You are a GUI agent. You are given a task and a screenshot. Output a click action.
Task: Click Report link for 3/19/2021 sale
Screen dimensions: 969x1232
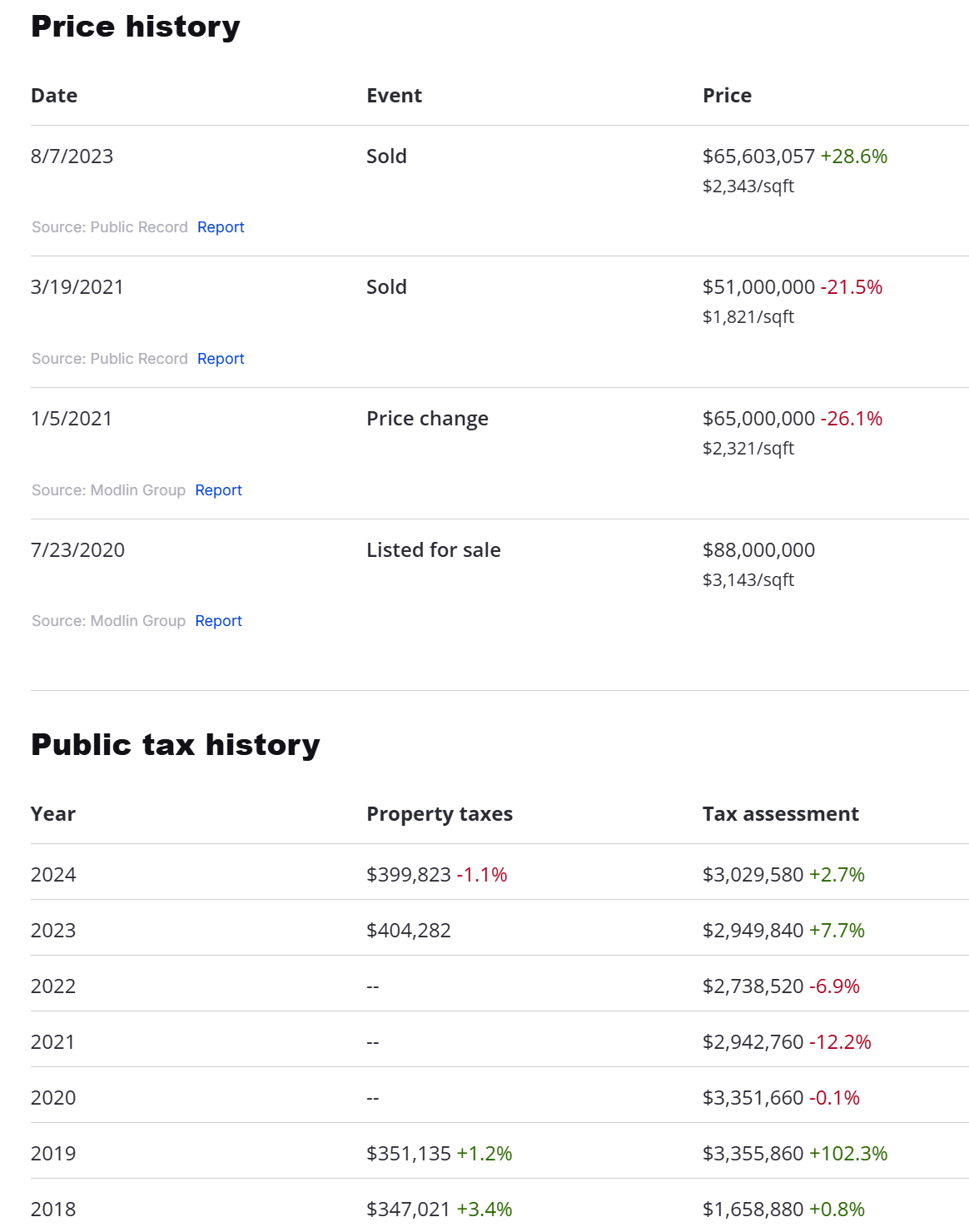221,359
